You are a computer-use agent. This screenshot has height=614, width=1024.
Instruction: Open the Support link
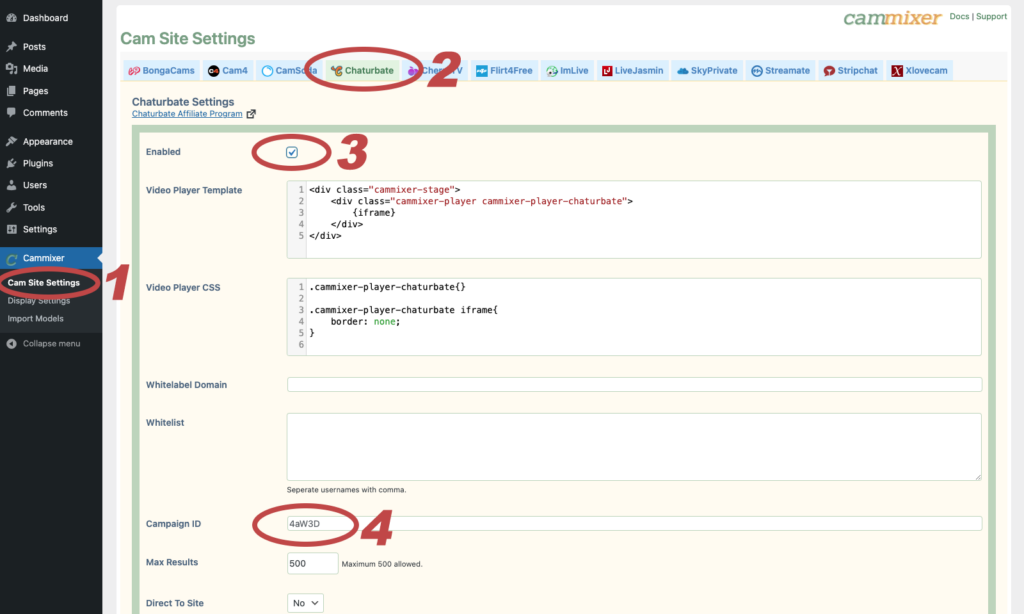991,16
